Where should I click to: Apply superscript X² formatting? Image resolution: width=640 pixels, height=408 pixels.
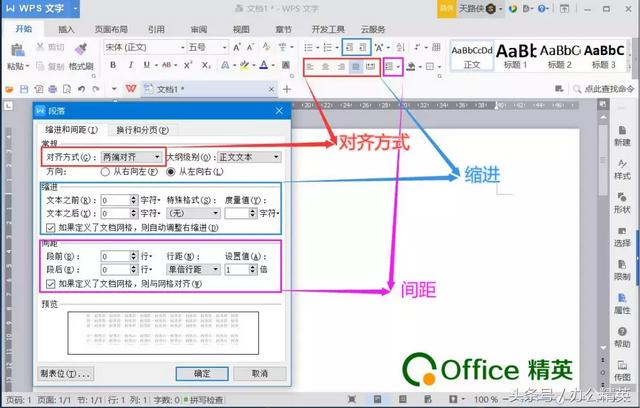coord(188,65)
